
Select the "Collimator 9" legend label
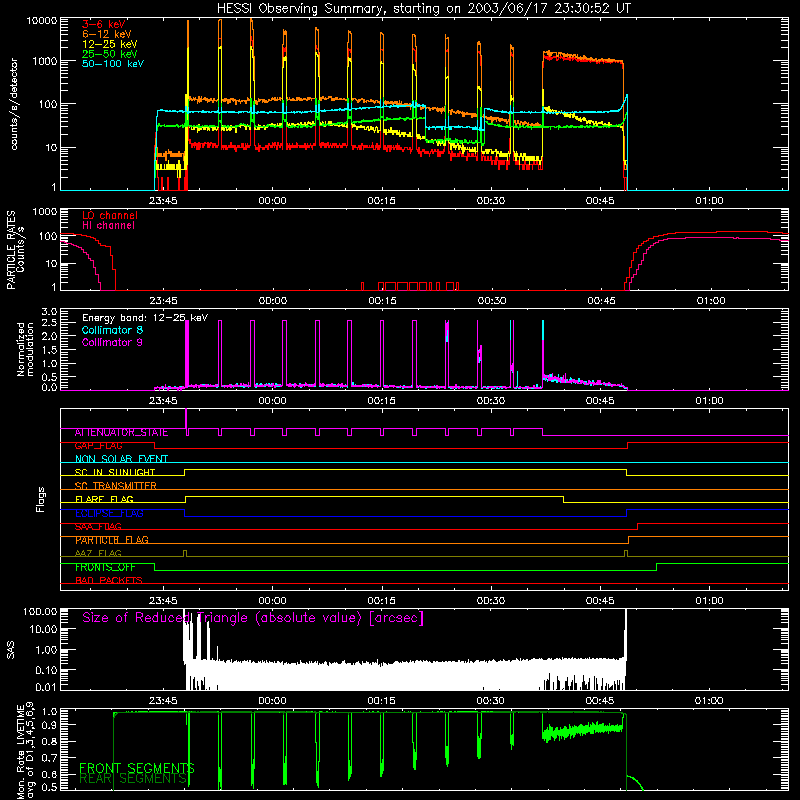pyautogui.click(x=112, y=342)
